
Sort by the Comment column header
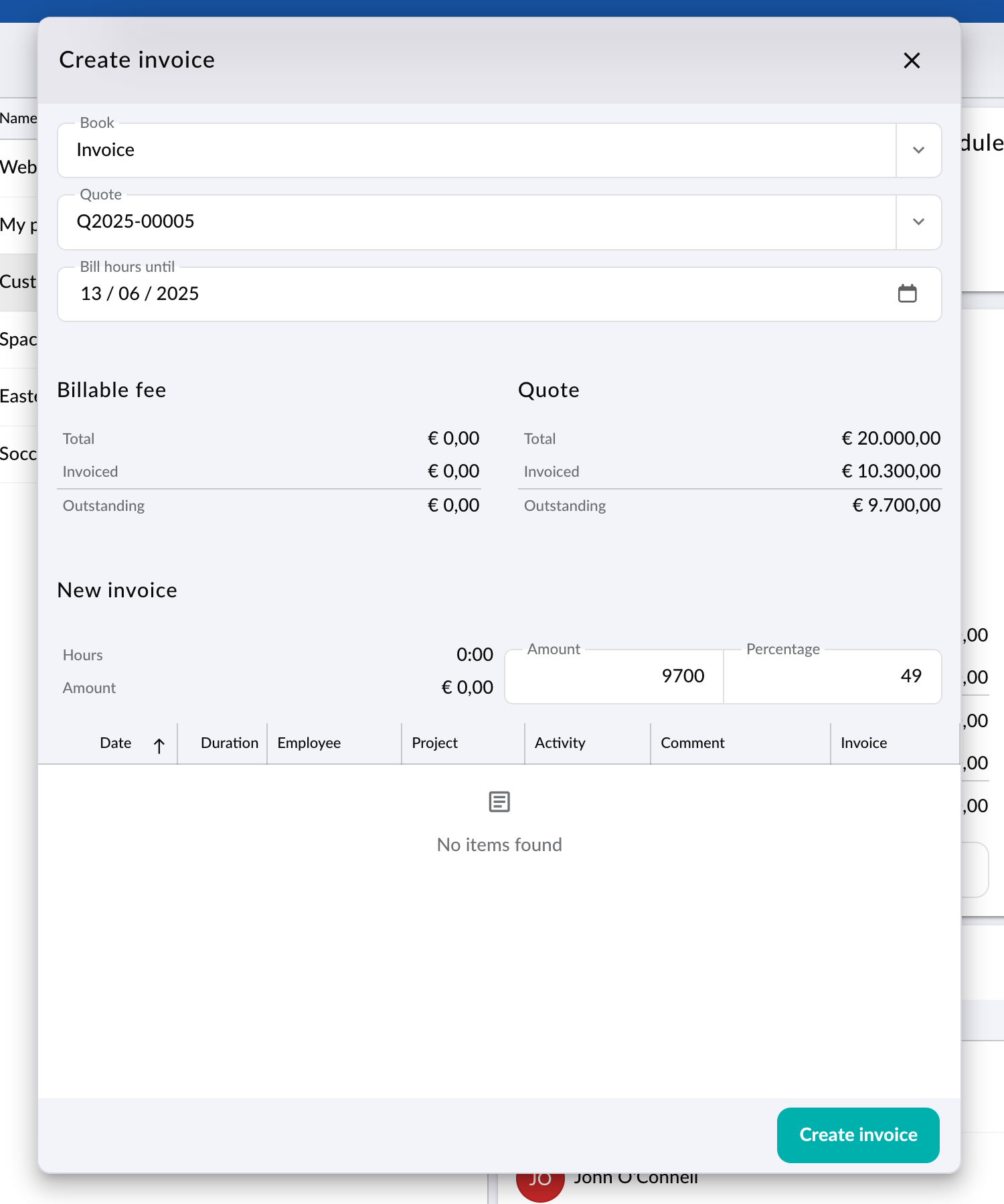point(692,743)
